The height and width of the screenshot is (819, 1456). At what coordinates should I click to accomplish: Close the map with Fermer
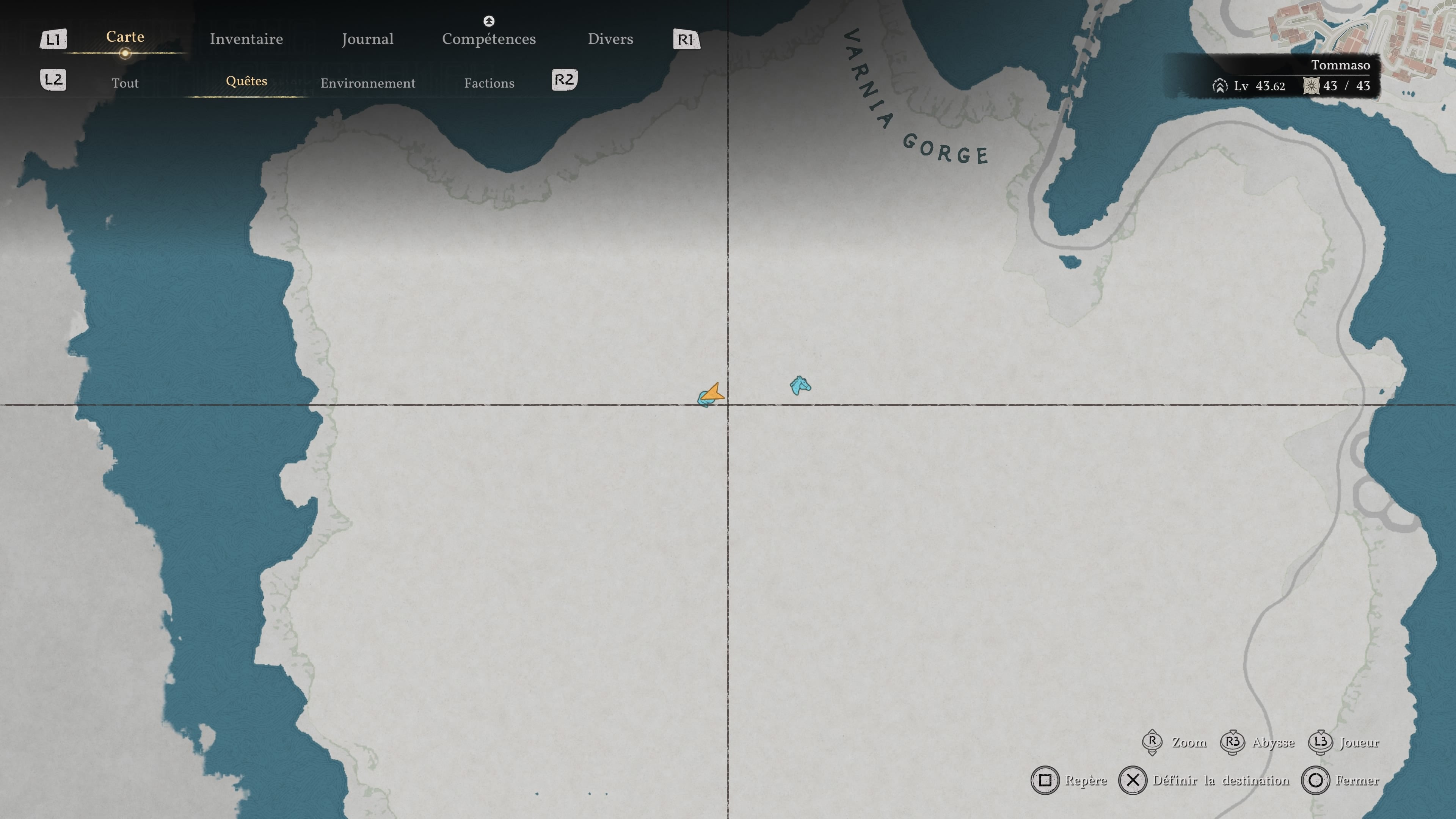tap(1357, 781)
